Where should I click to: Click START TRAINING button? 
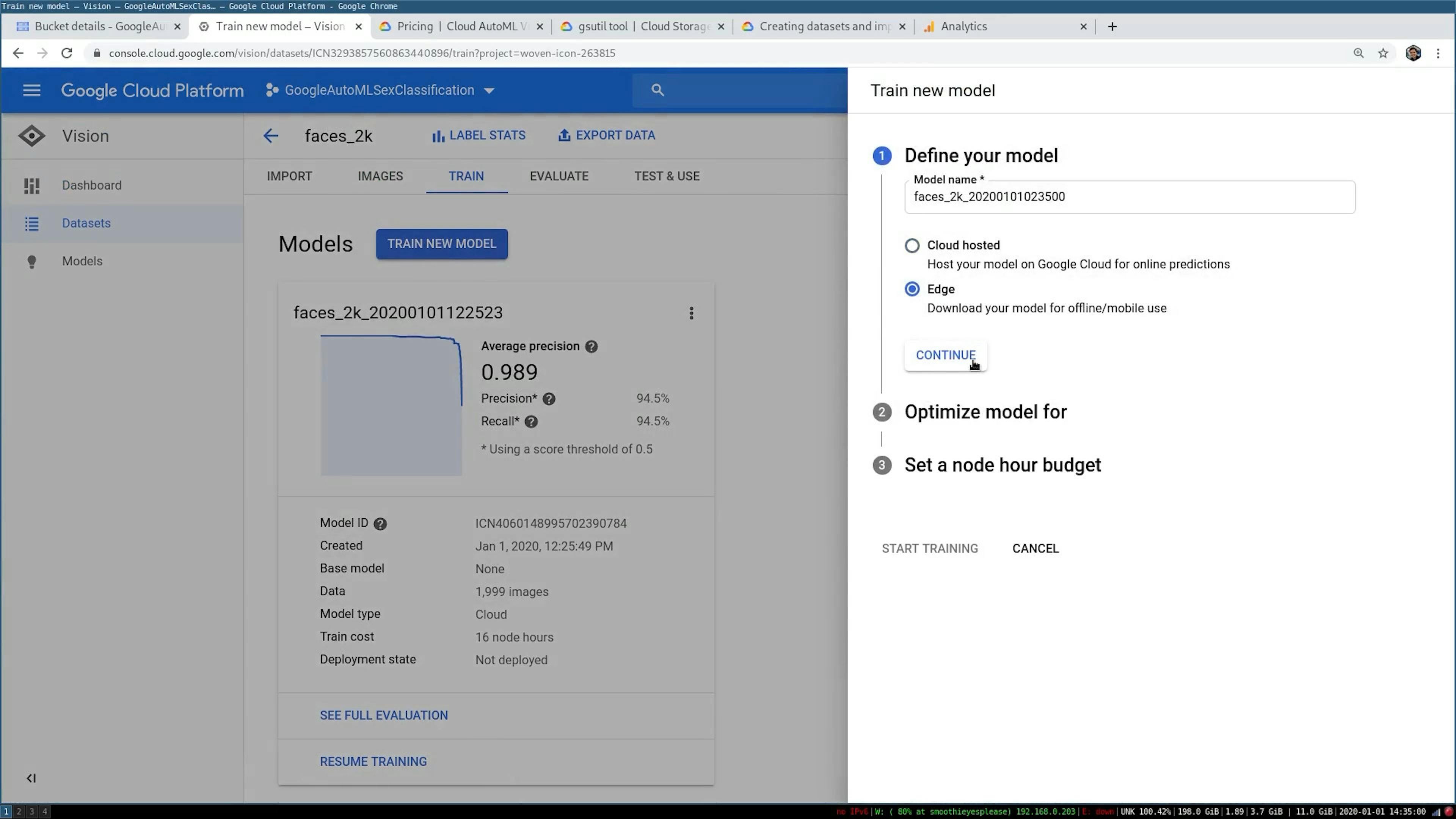pos(930,549)
